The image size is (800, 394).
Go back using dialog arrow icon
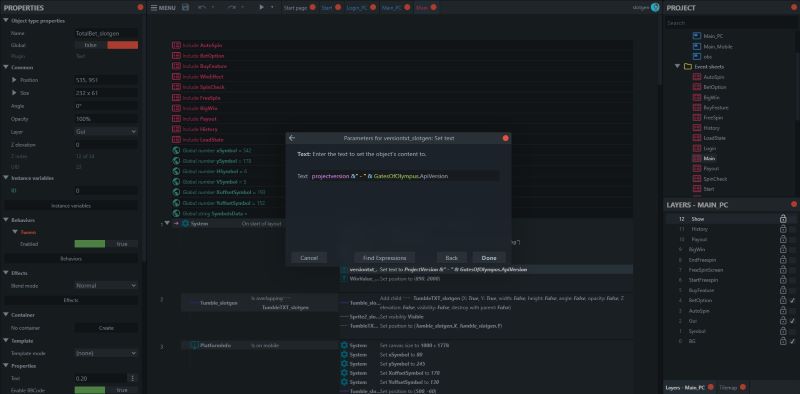tap(292, 138)
